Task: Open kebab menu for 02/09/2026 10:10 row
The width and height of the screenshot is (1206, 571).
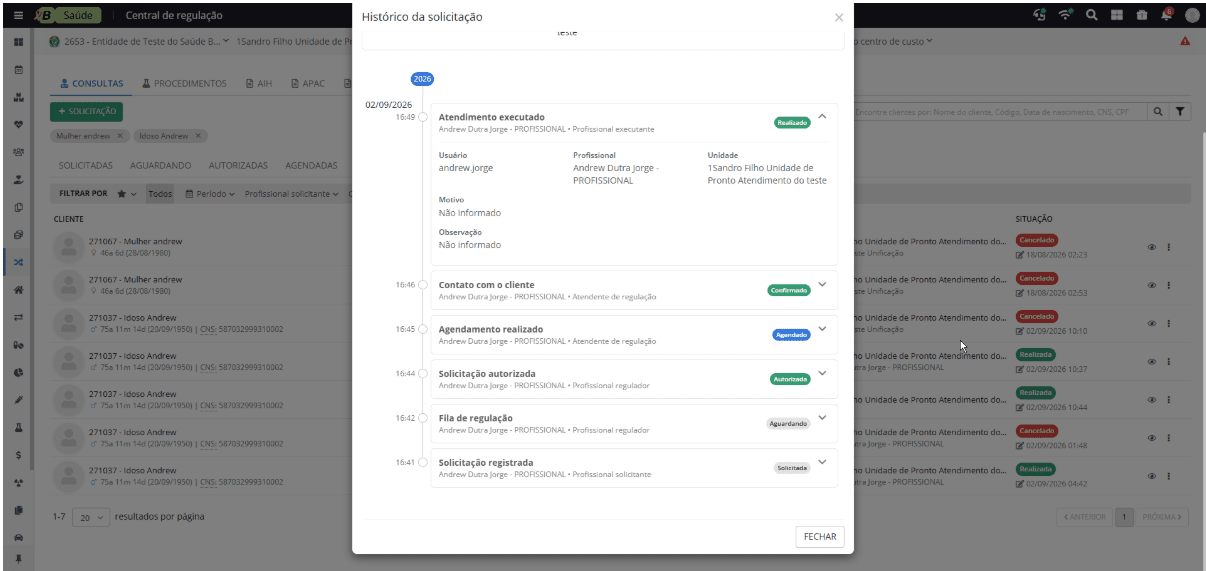Action: coord(1169,323)
